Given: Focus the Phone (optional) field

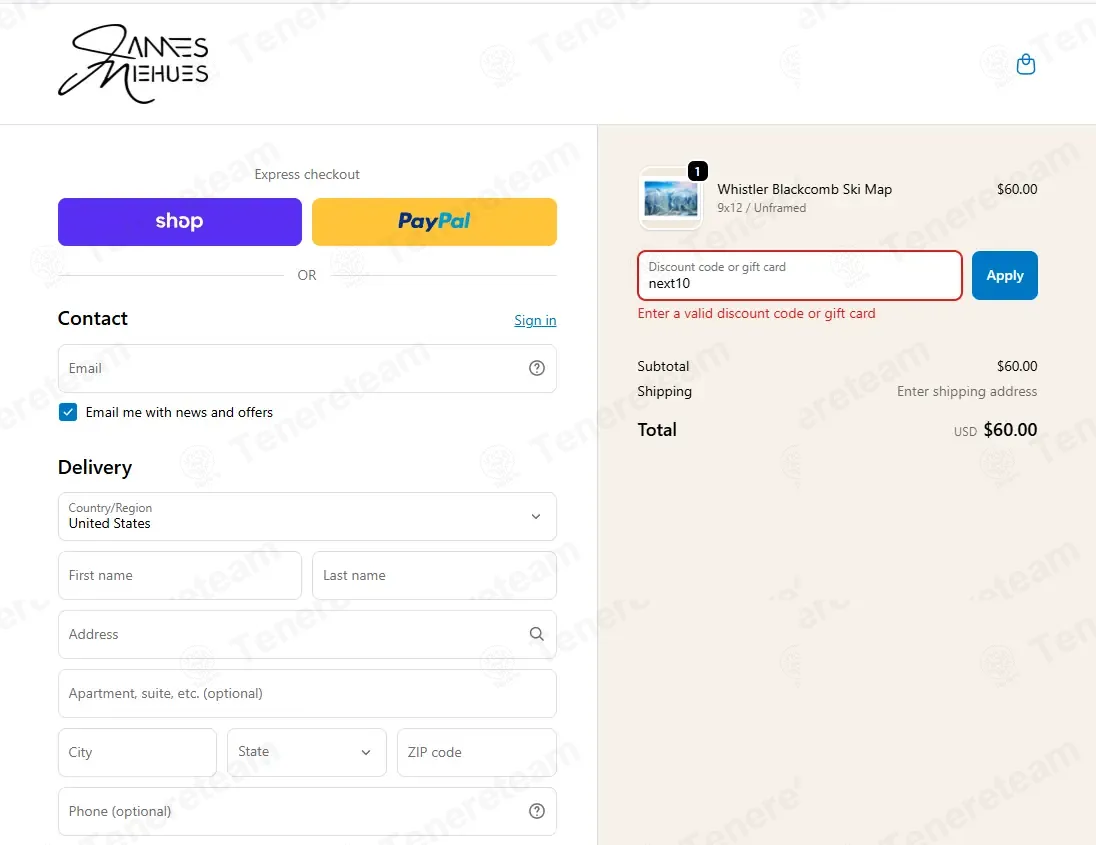Looking at the screenshot, I should (307, 811).
